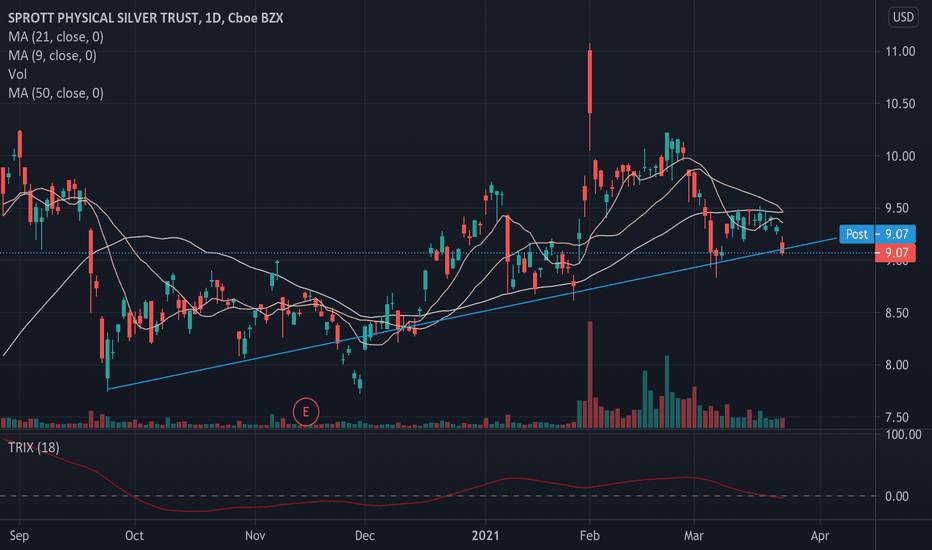
Task: Click the 2021 time axis label
Action: [486, 536]
